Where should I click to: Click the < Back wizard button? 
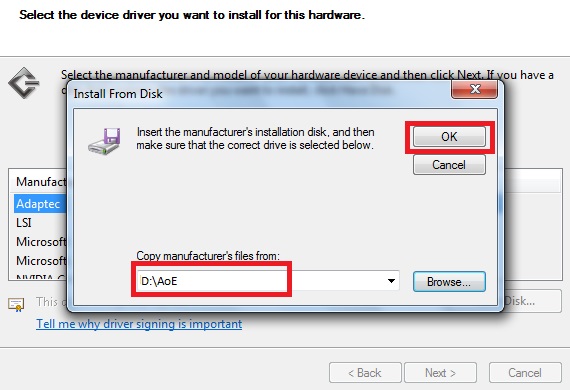click(365, 373)
